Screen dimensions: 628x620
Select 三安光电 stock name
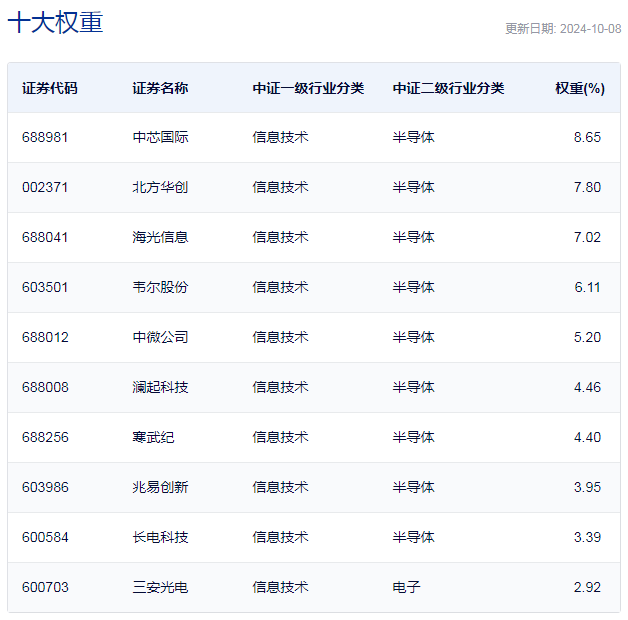click(x=160, y=587)
